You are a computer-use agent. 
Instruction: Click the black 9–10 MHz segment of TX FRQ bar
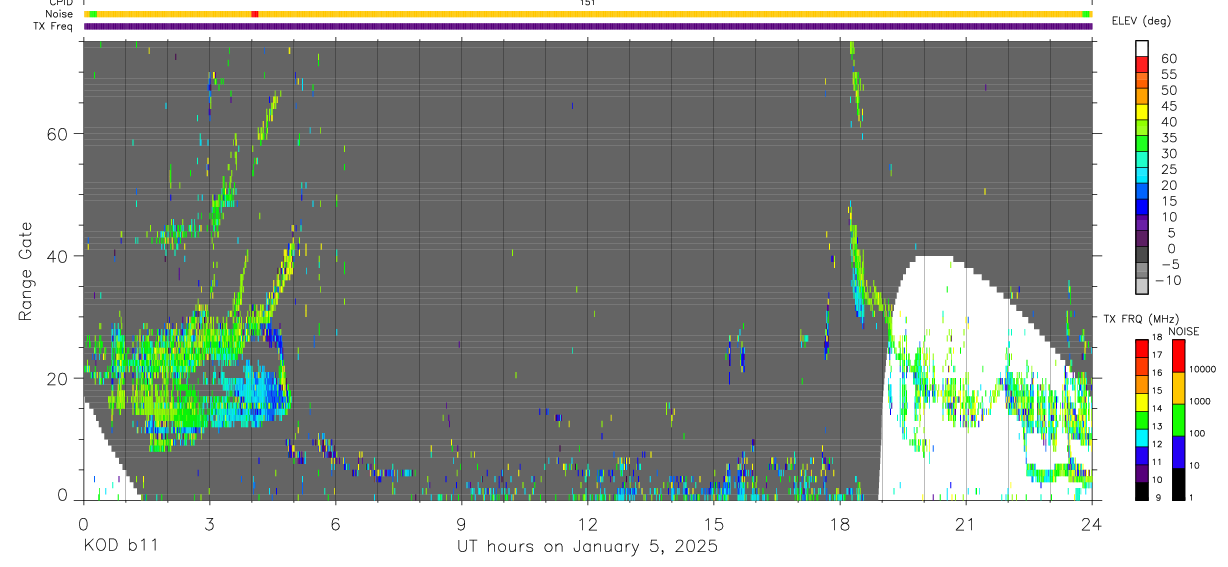coord(1142,490)
